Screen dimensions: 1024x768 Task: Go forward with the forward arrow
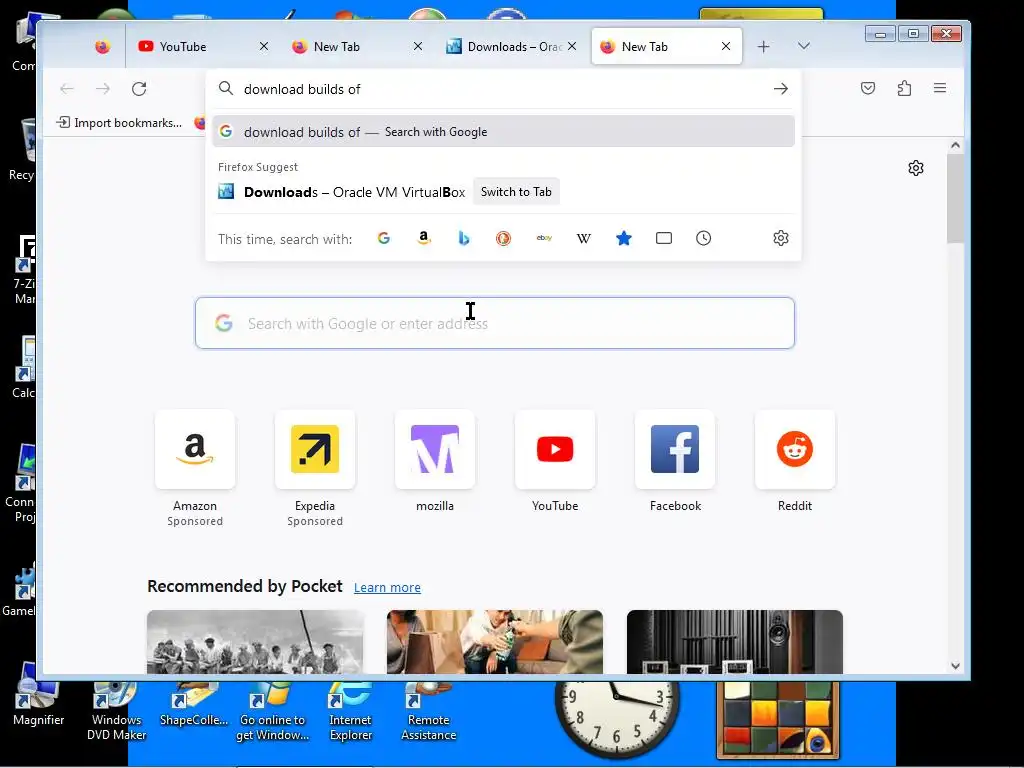click(103, 89)
